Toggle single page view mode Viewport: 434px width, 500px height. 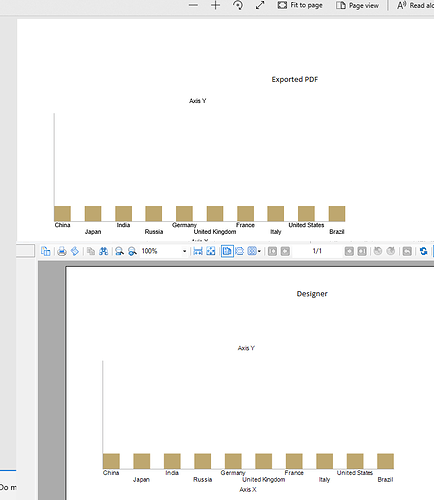(x=227, y=251)
